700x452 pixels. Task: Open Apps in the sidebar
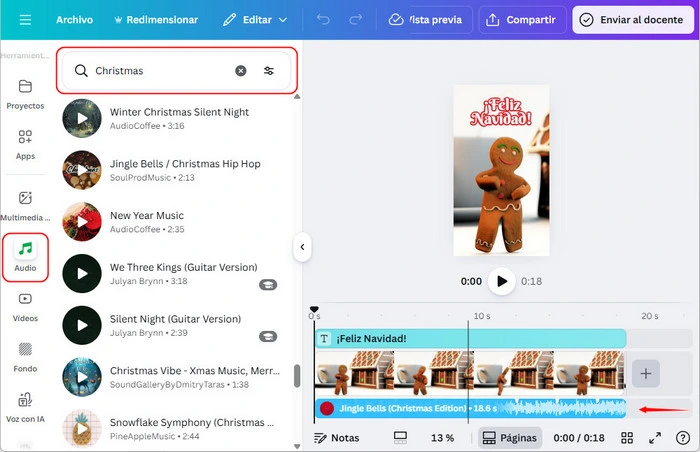click(x=25, y=145)
